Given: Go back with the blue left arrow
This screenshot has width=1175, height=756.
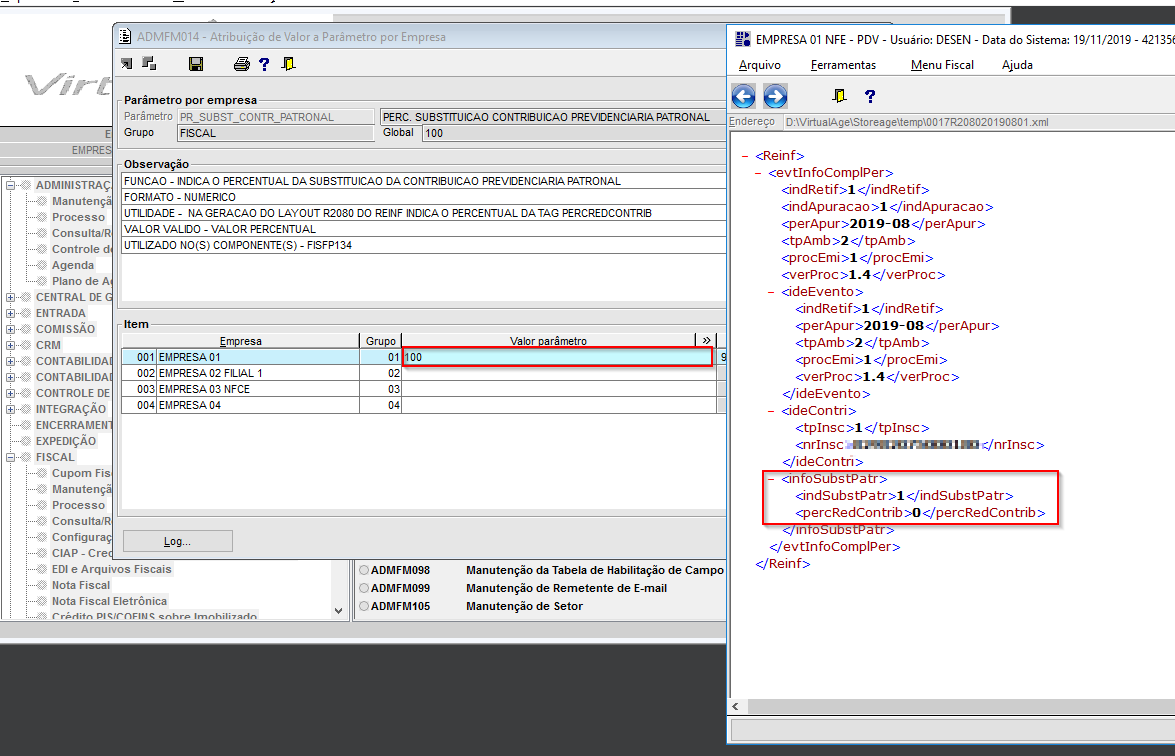Looking at the screenshot, I should tap(743, 96).
